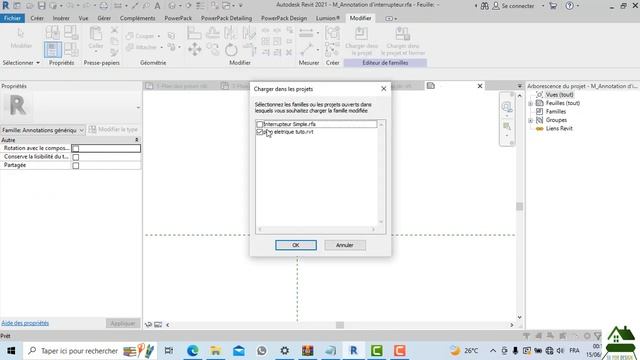The height and width of the screenshot is (360, 640).
Task: Click the view's horizontal scrollbar thumb
Action: [x=340, y=325]
